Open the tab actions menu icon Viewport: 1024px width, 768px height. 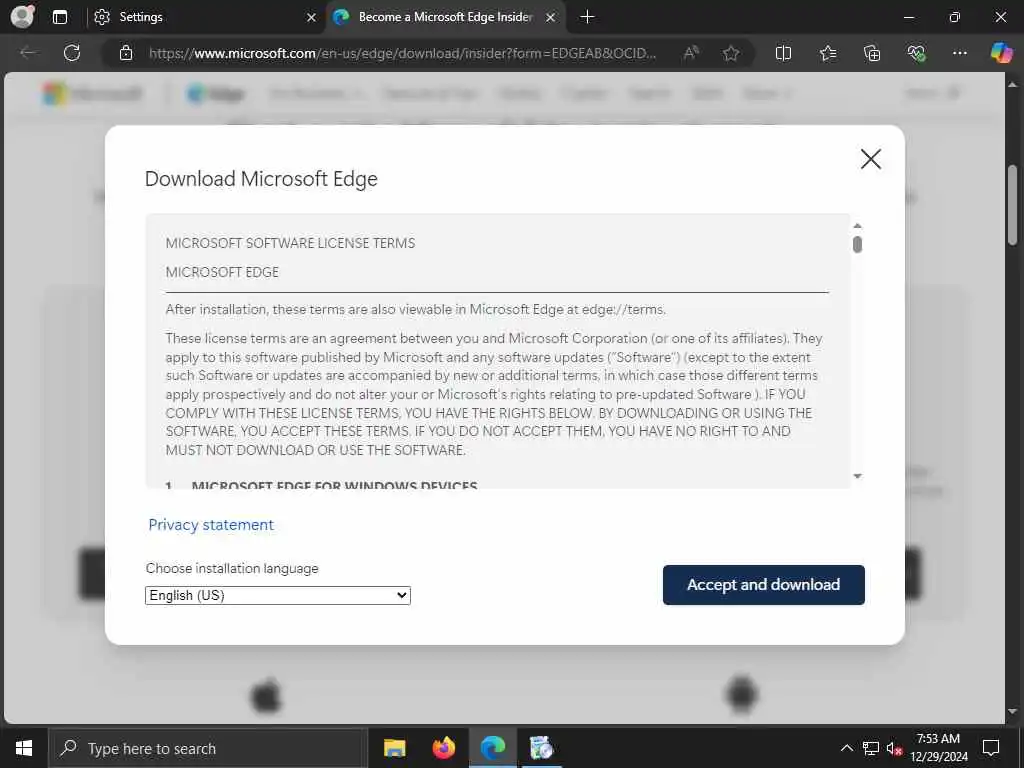click(x=60, y=17)
